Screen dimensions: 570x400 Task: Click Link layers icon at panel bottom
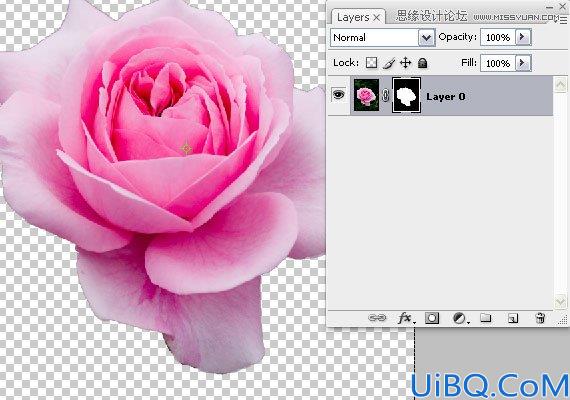(x=377, y=318)
